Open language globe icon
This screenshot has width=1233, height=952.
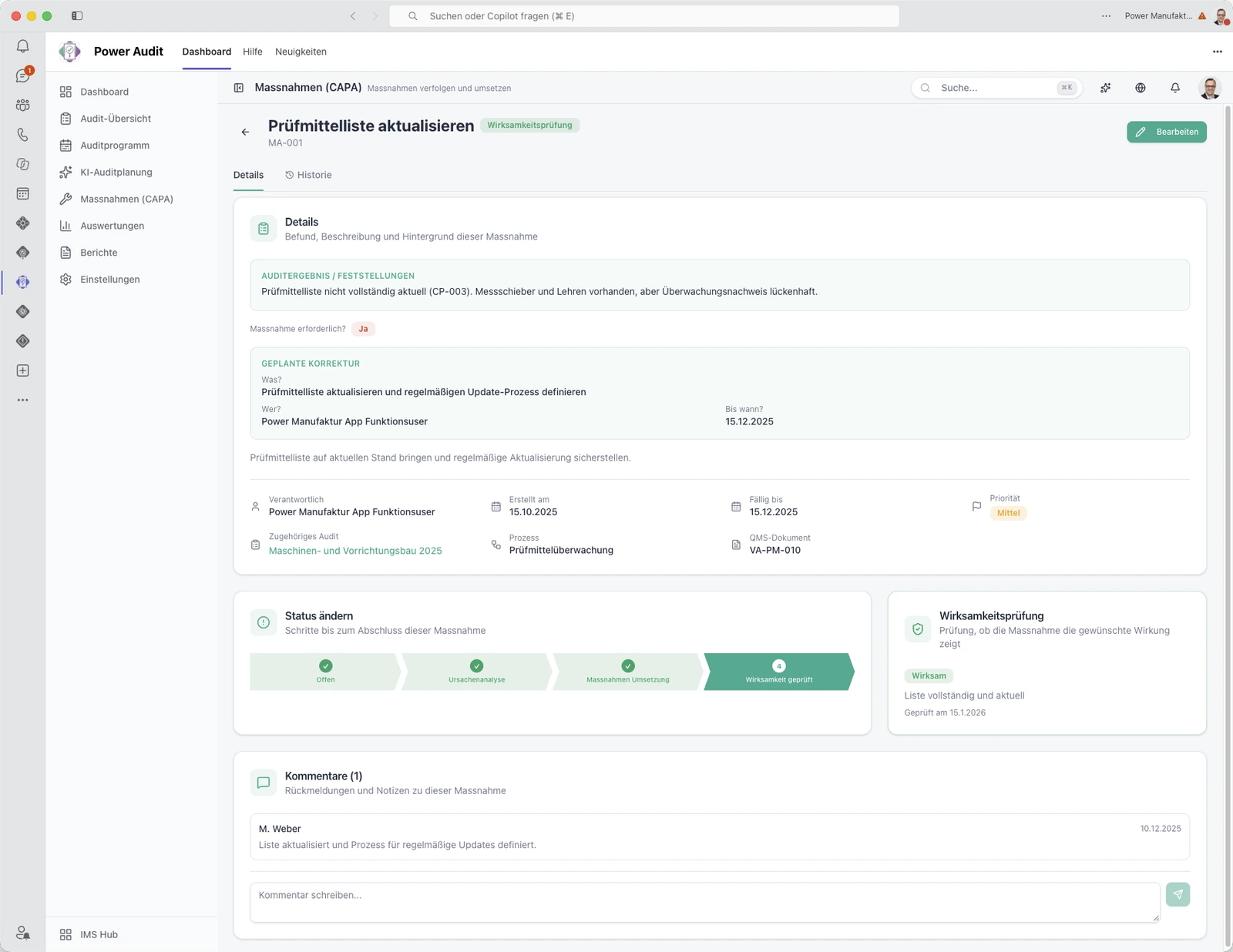pos(1141,88)
